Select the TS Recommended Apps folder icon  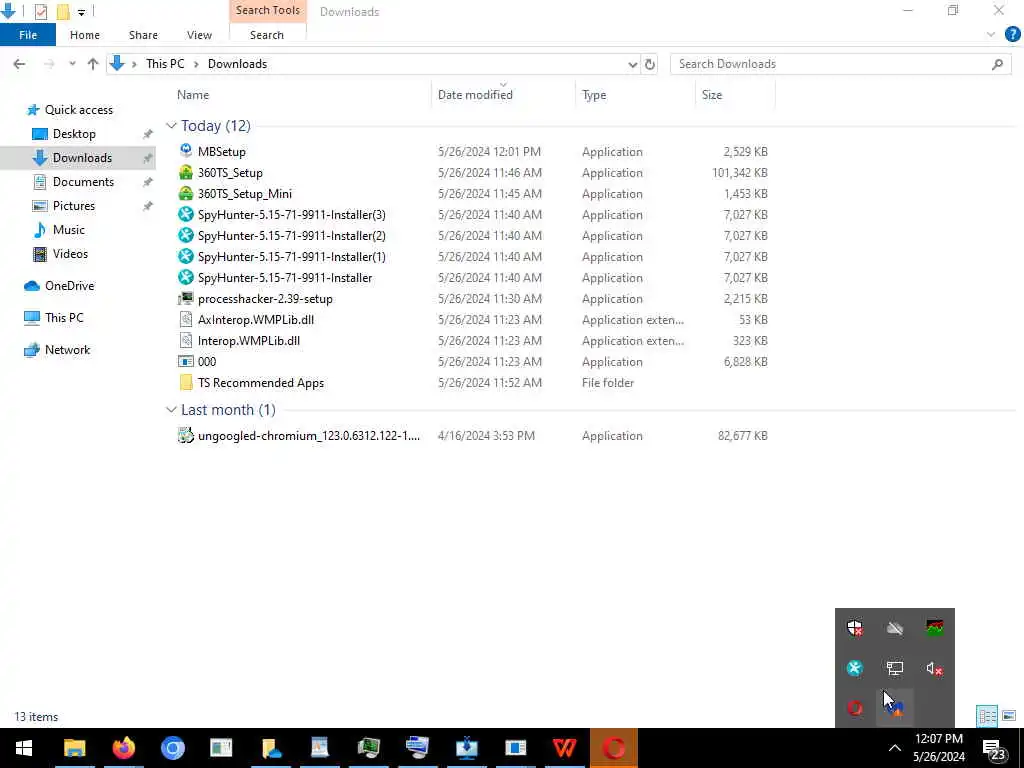click(x=186, y=383)
